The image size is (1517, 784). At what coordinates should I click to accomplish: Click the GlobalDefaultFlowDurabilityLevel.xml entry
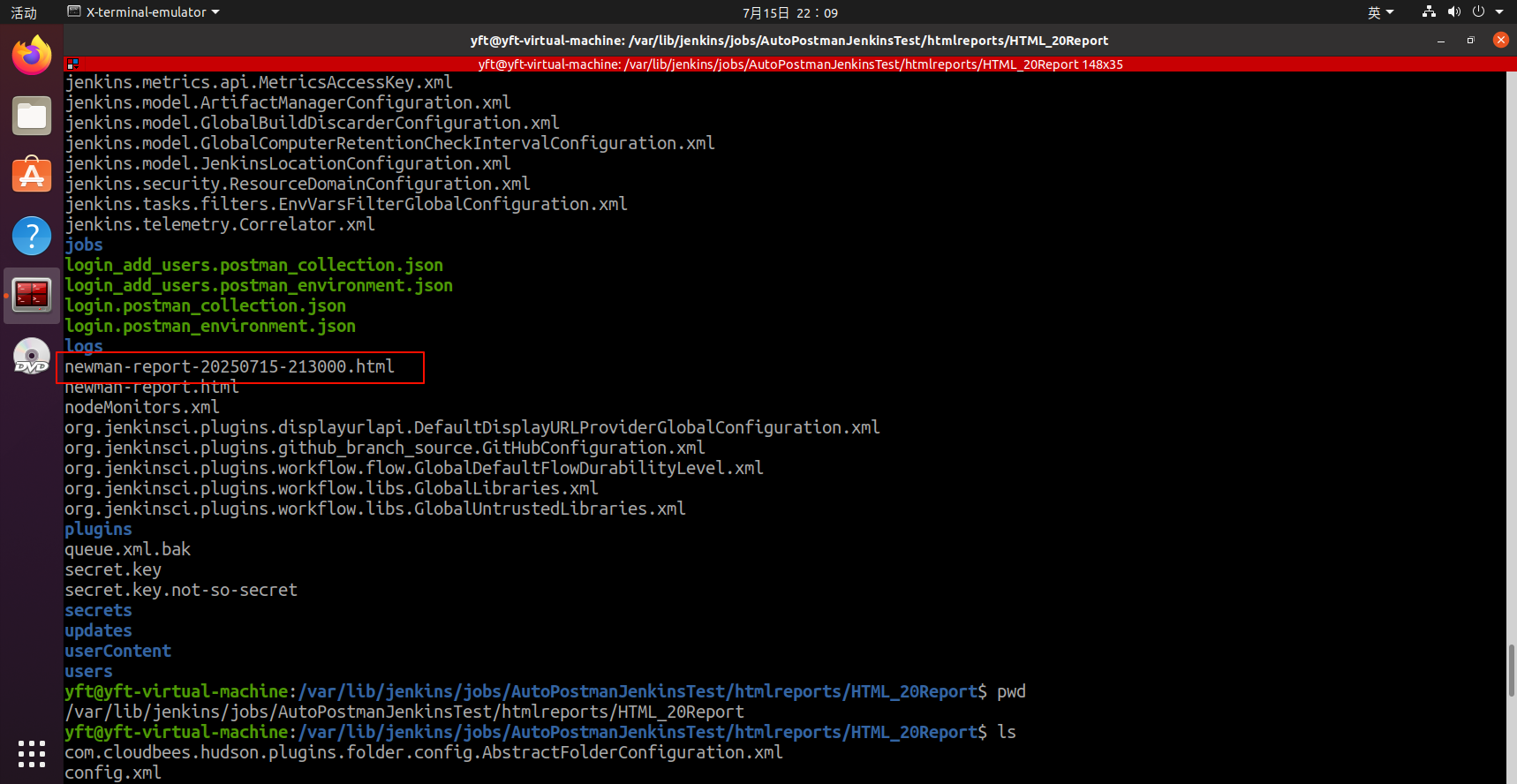tap(414, 468)
